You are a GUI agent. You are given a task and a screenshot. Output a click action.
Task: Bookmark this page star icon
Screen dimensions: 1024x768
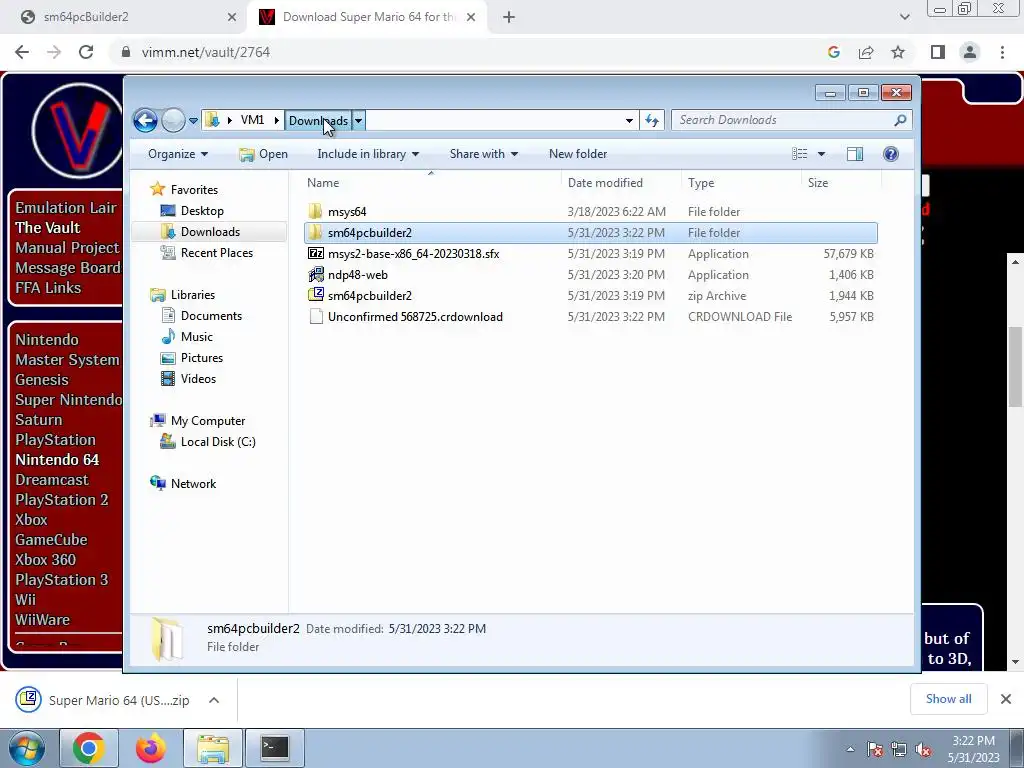pyautogui.click(x=899, y=52)
